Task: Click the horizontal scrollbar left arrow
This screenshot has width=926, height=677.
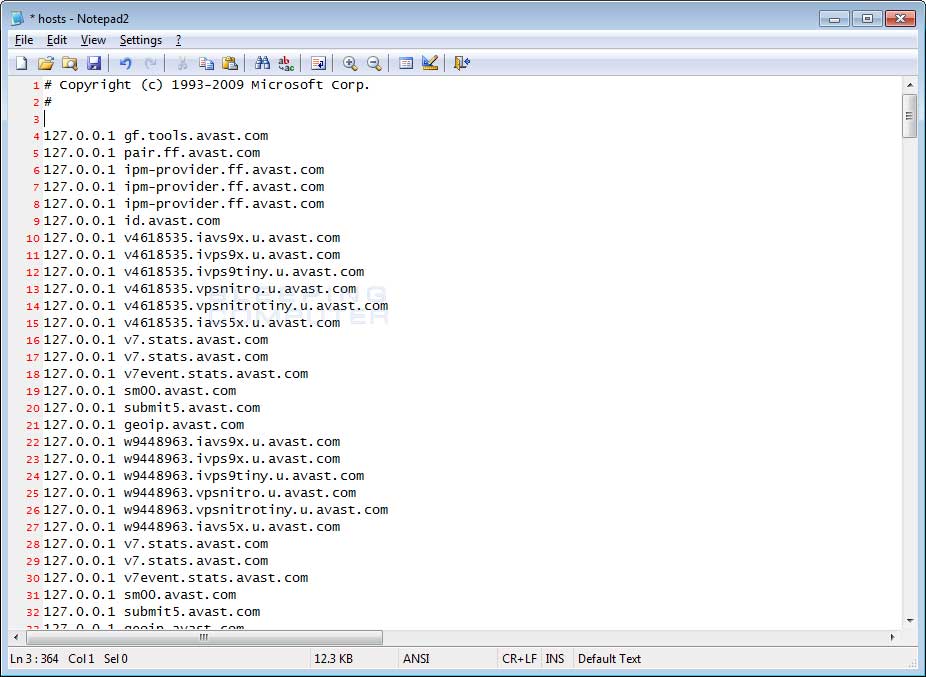Action: 16,637
